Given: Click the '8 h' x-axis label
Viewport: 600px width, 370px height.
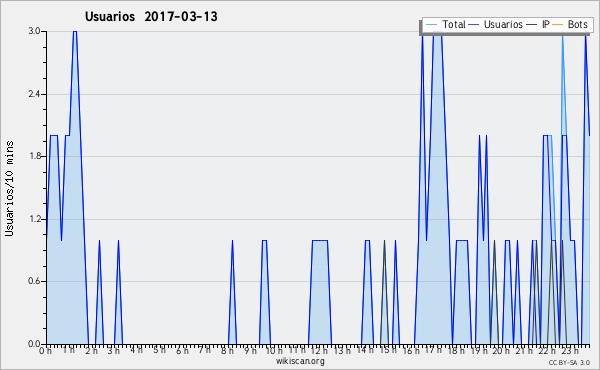Looking at the screenshot, I should click(227, 351).
